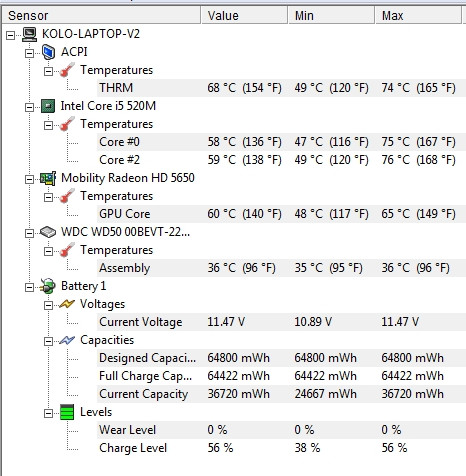The image size is (466, 476).
Task: Click the Capacities graph icon
Action: tap(67, 340)
